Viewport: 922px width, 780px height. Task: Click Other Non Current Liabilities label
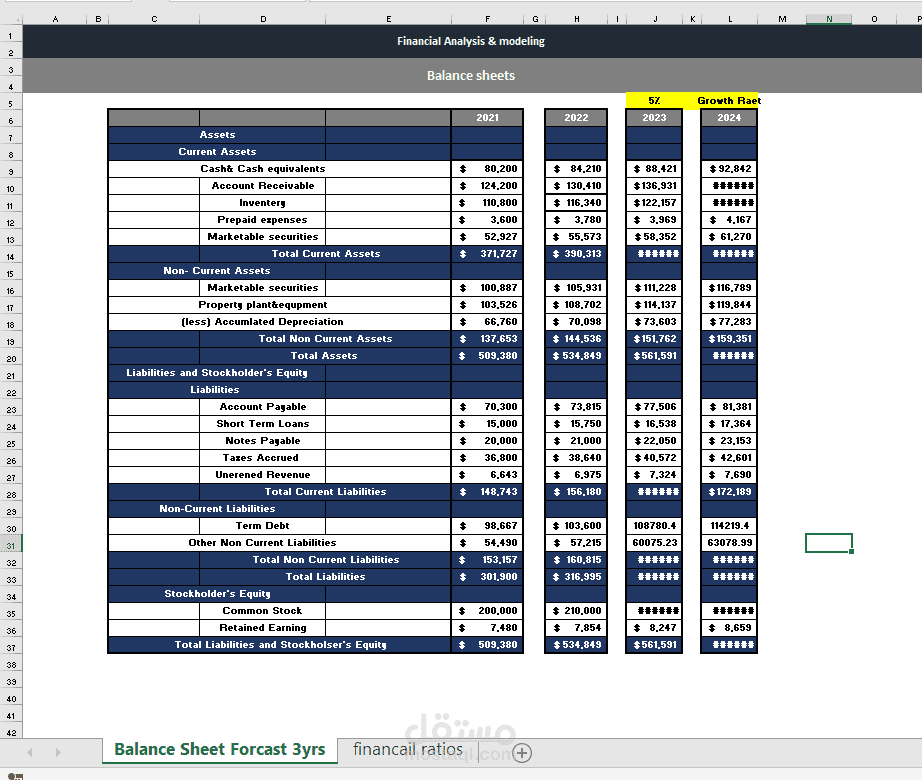262,543
